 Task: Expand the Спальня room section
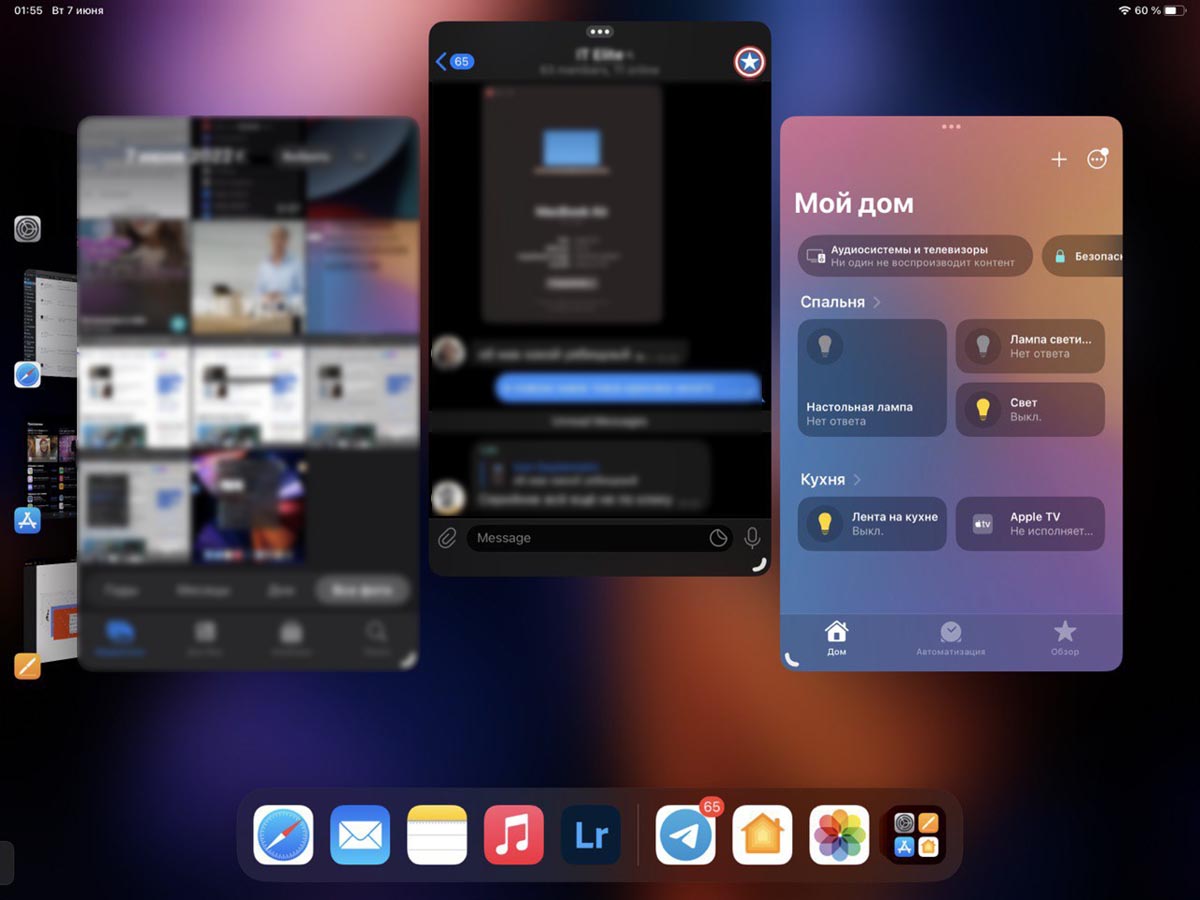[x=840, y=302]
